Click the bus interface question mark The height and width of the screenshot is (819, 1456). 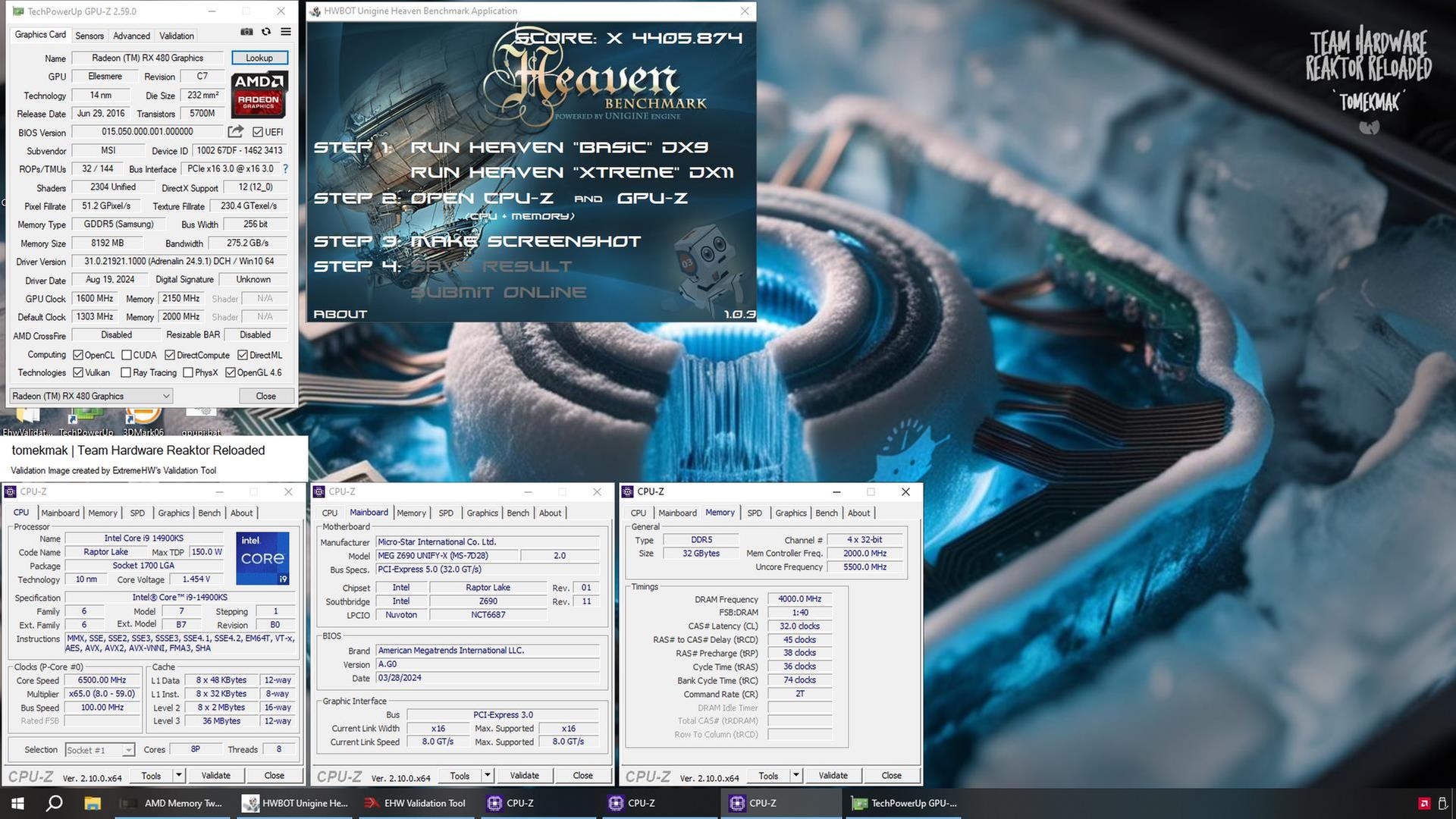click(x=286, y=169)
